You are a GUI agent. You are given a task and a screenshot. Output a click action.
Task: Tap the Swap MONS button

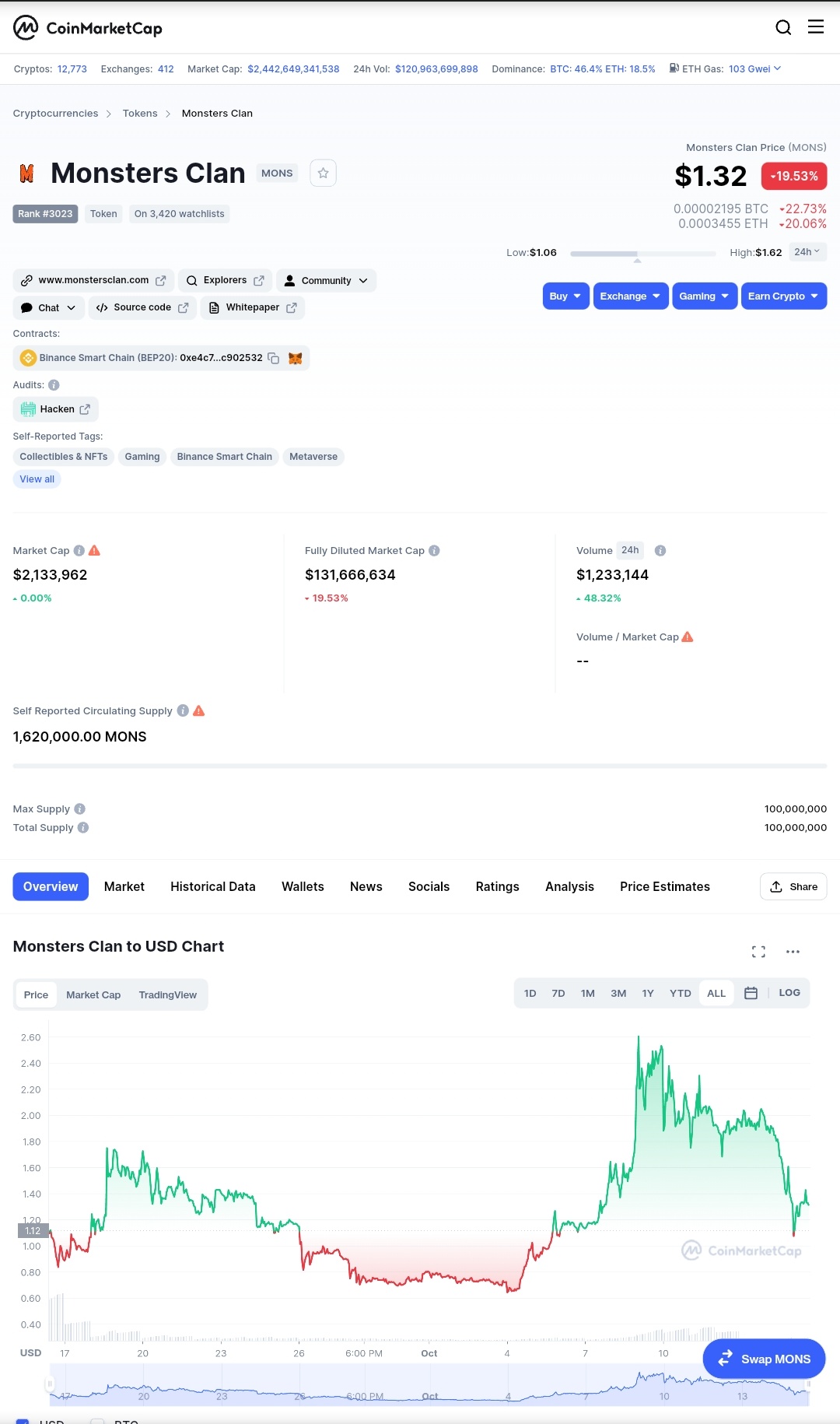pos(764,1359)
